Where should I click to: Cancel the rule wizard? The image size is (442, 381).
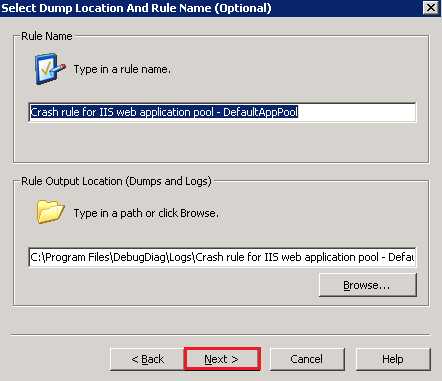[x=307, y=359]
